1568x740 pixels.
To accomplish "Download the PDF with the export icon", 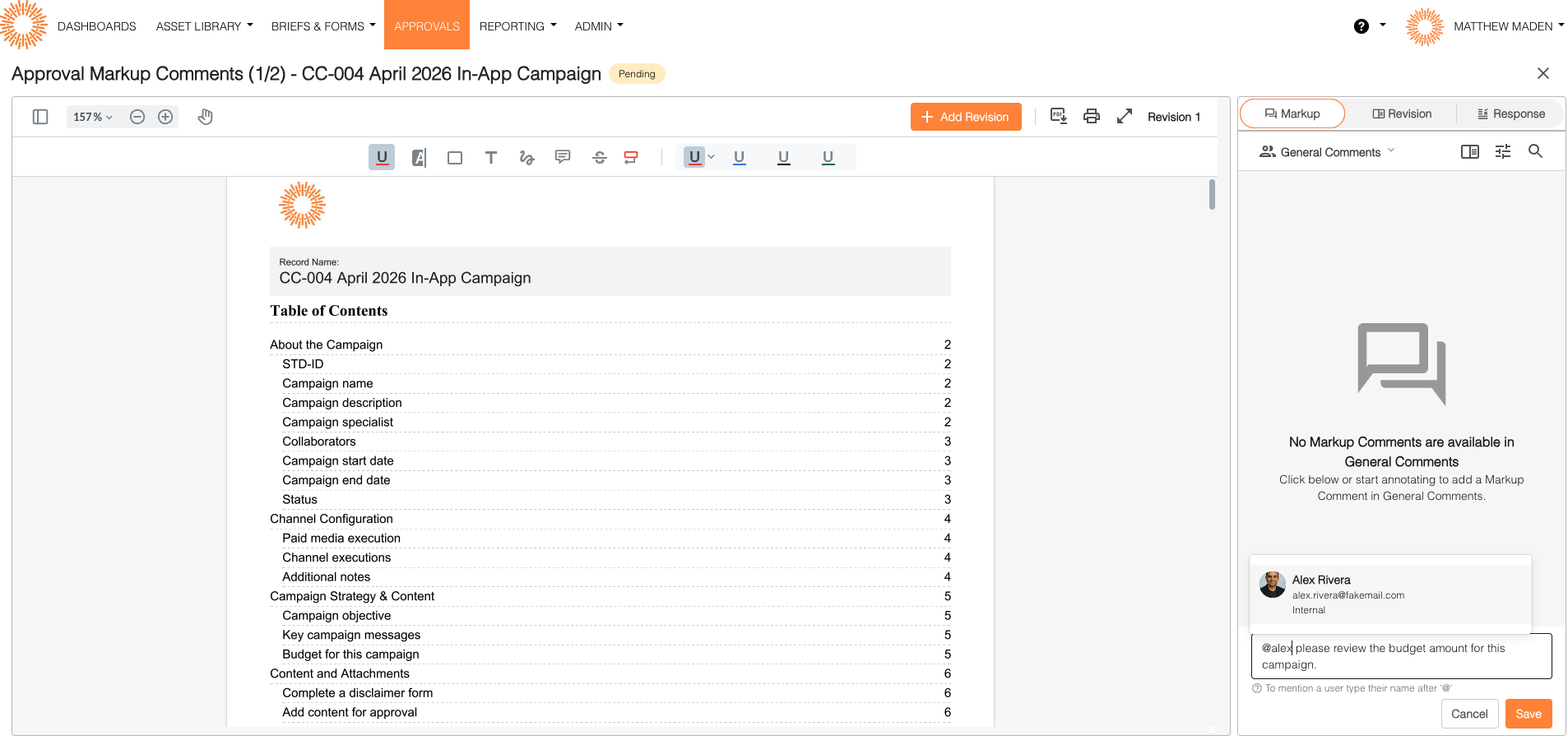I will tap(1059, 116).
